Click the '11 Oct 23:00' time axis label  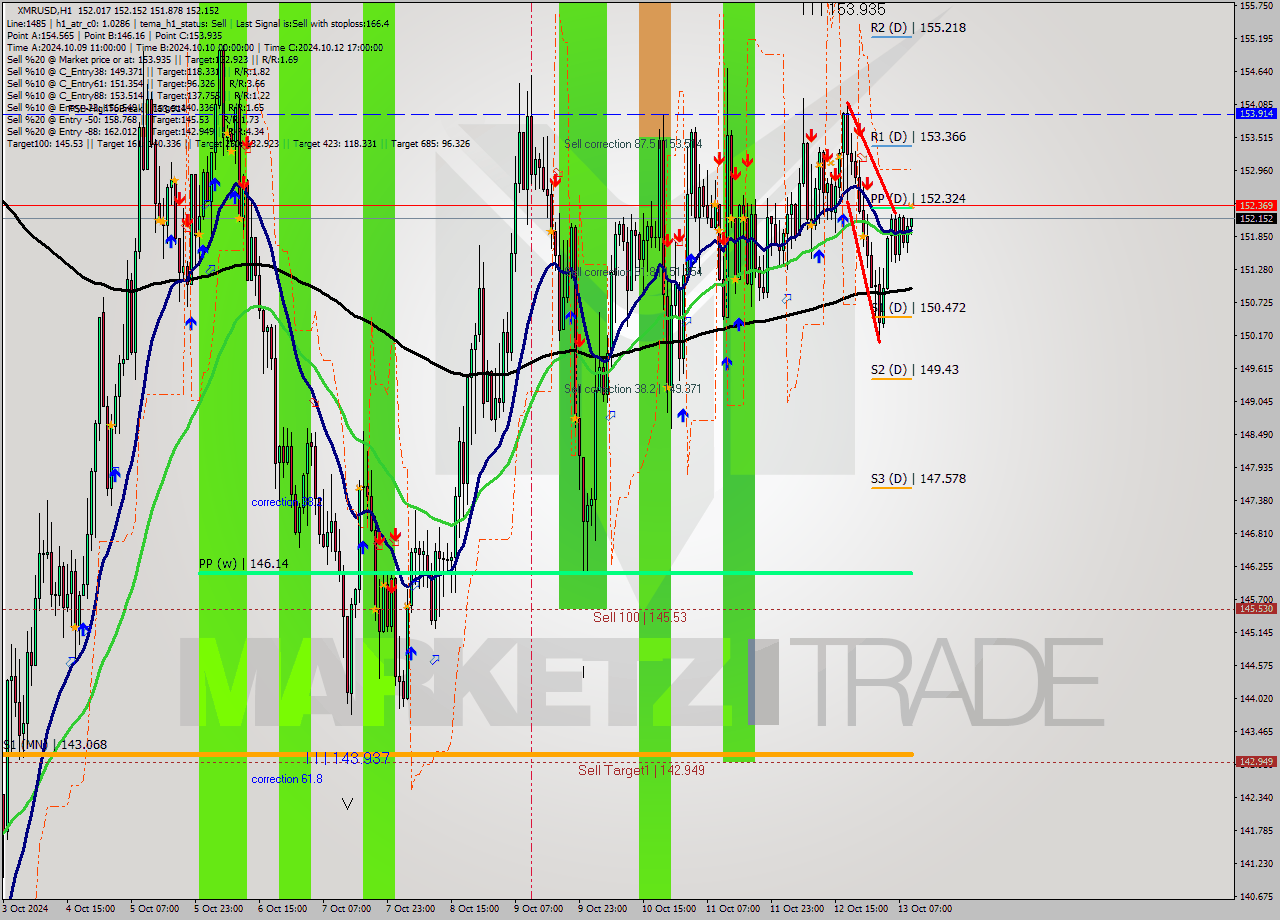point(797,909)
